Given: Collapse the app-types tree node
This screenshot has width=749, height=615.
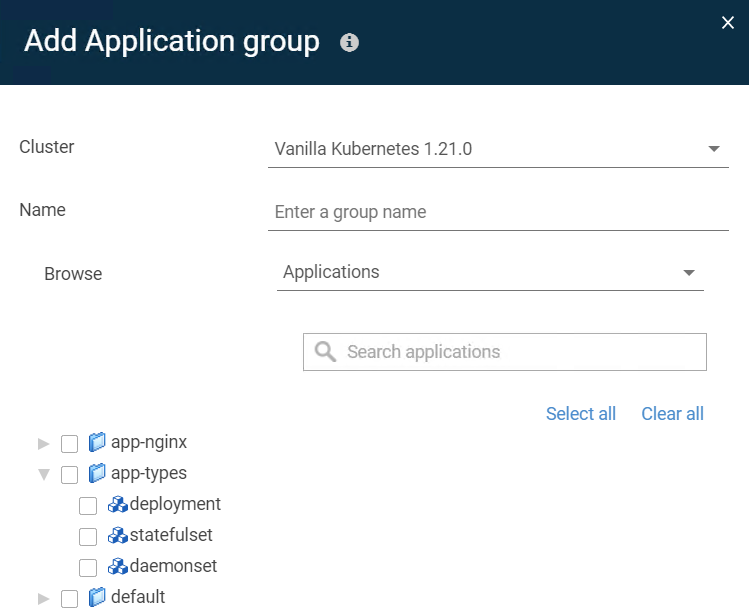Looking at the screenshot, I should pos(44,475).
